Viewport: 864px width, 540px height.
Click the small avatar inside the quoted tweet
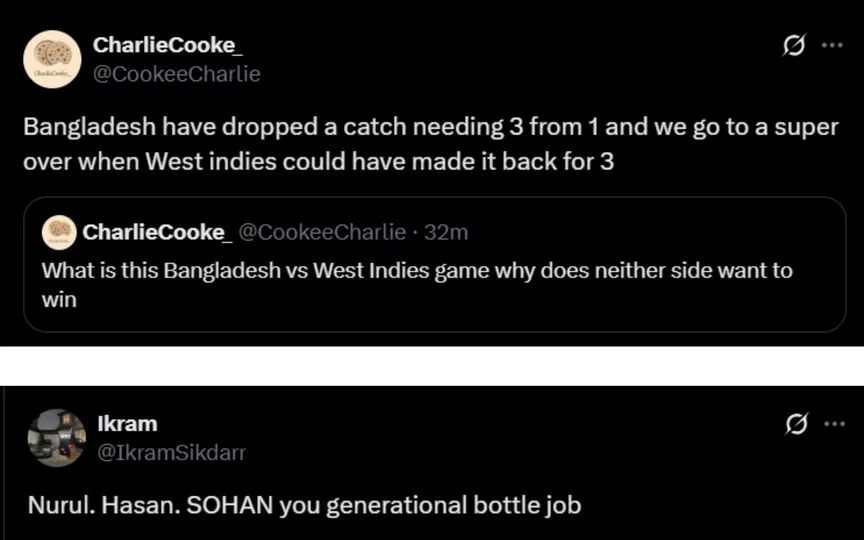click(58, 232)
